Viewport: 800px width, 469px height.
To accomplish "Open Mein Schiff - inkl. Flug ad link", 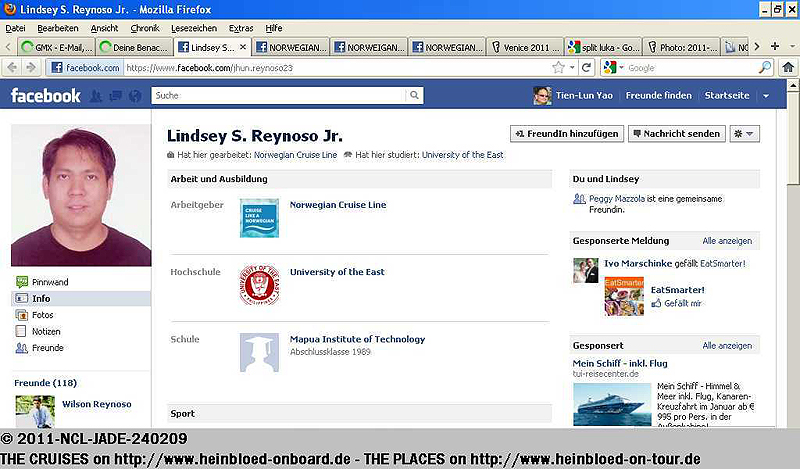I will [x=620, y=363].
